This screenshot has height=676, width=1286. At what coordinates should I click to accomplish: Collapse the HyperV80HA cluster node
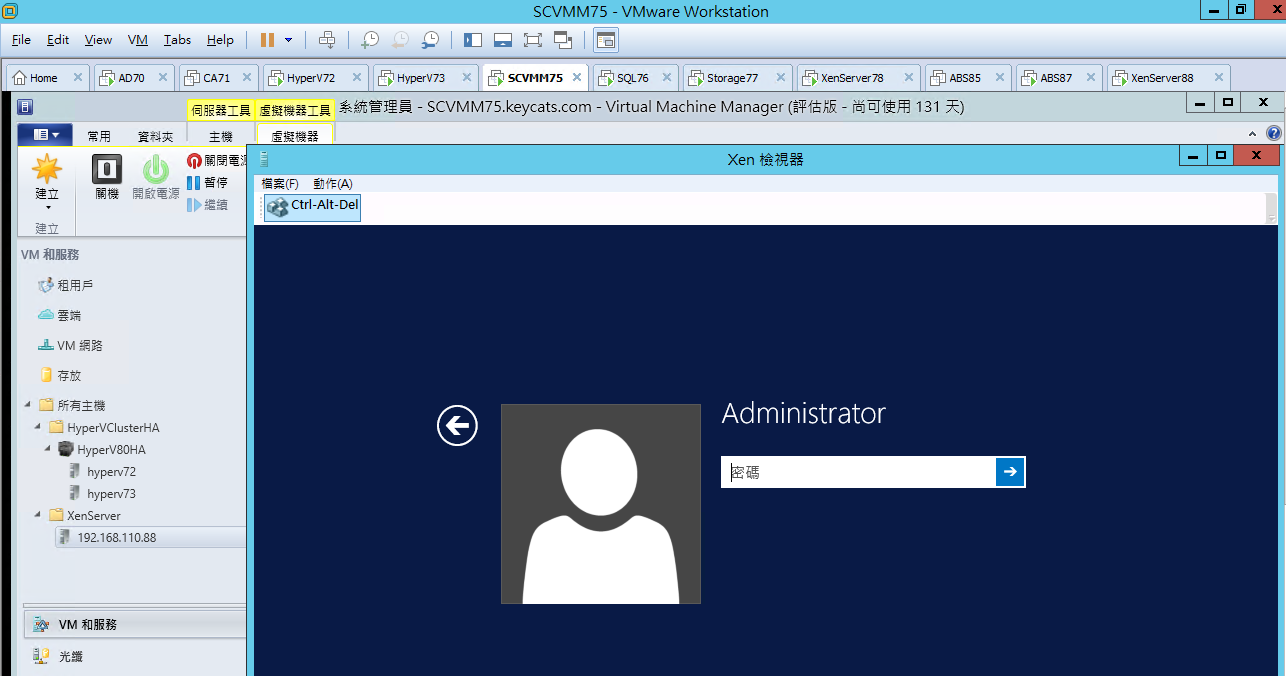(x=48, y=449)
